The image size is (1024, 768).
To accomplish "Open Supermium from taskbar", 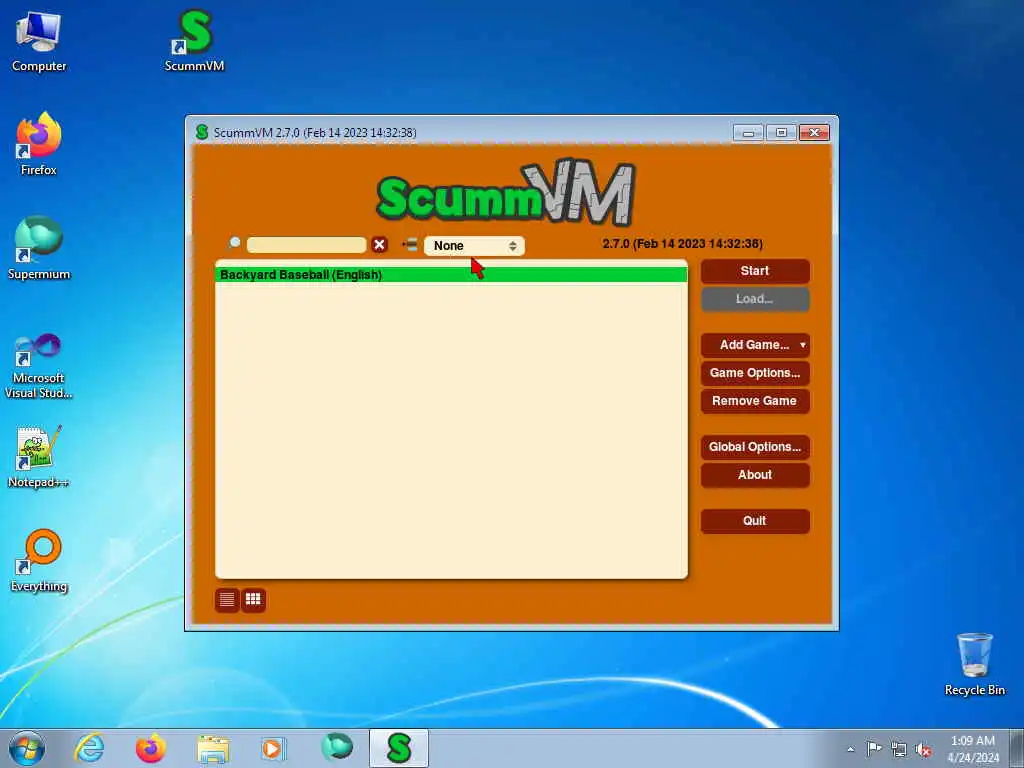I will 337,747.
